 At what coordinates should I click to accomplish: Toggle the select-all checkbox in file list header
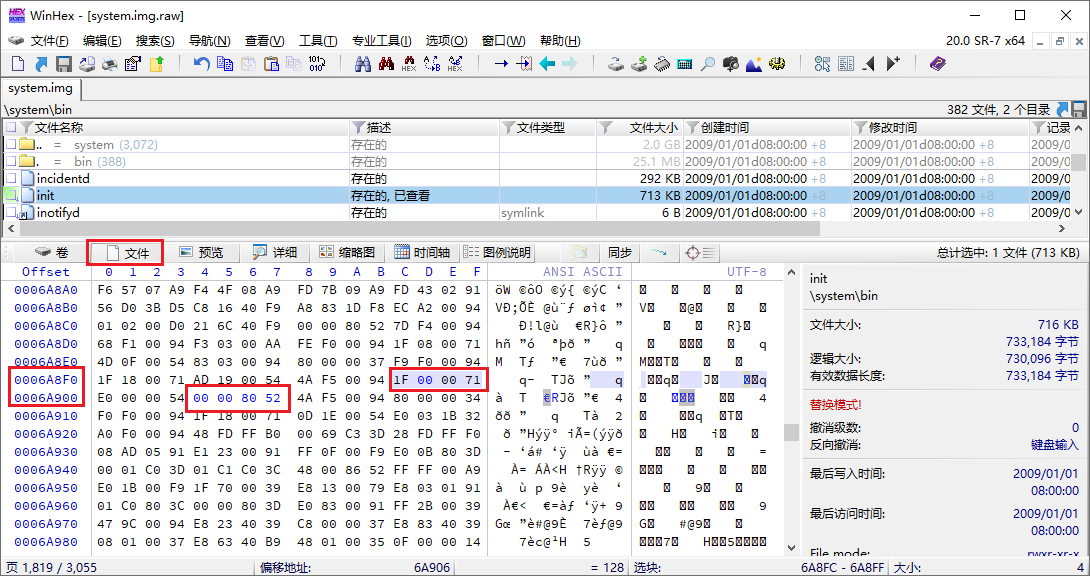[10, 128]
